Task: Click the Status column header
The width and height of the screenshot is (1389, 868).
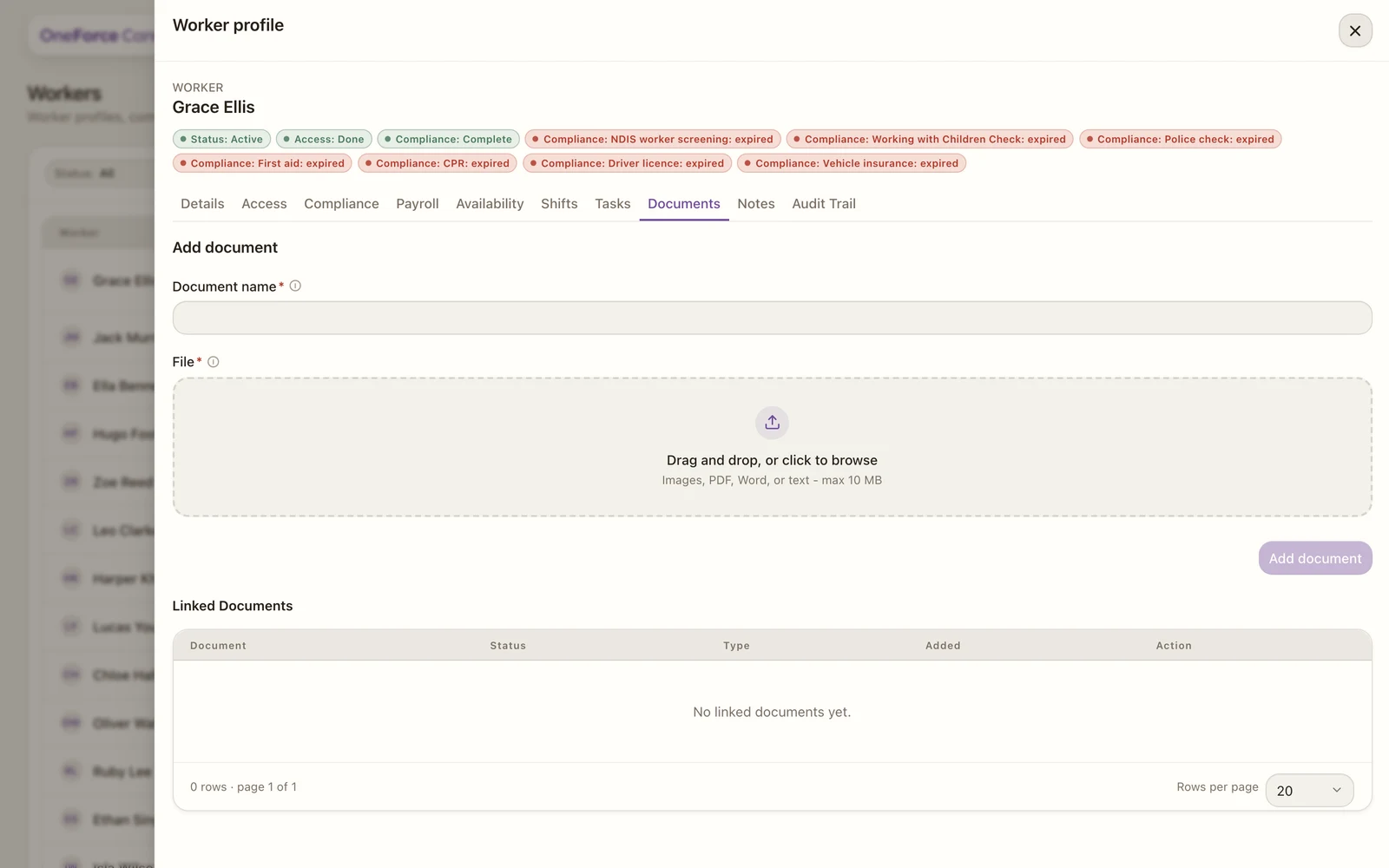Action: point(508,646)
